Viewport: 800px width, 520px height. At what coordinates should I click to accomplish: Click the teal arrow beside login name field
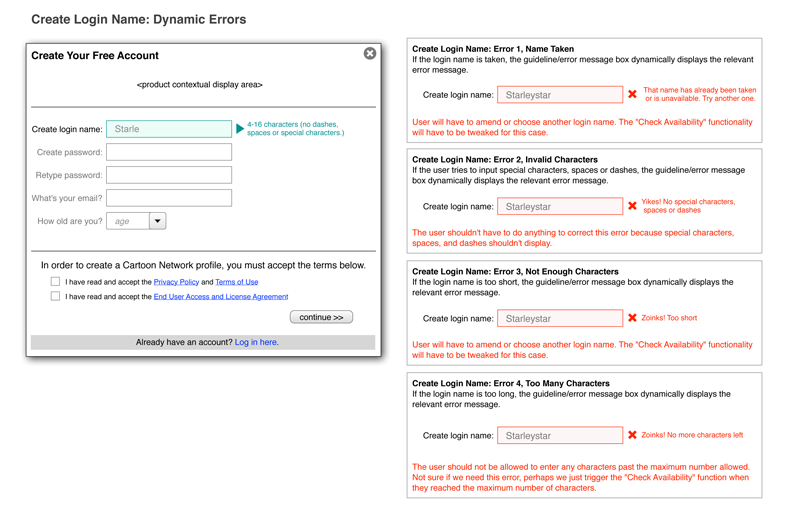coord(240,129)
